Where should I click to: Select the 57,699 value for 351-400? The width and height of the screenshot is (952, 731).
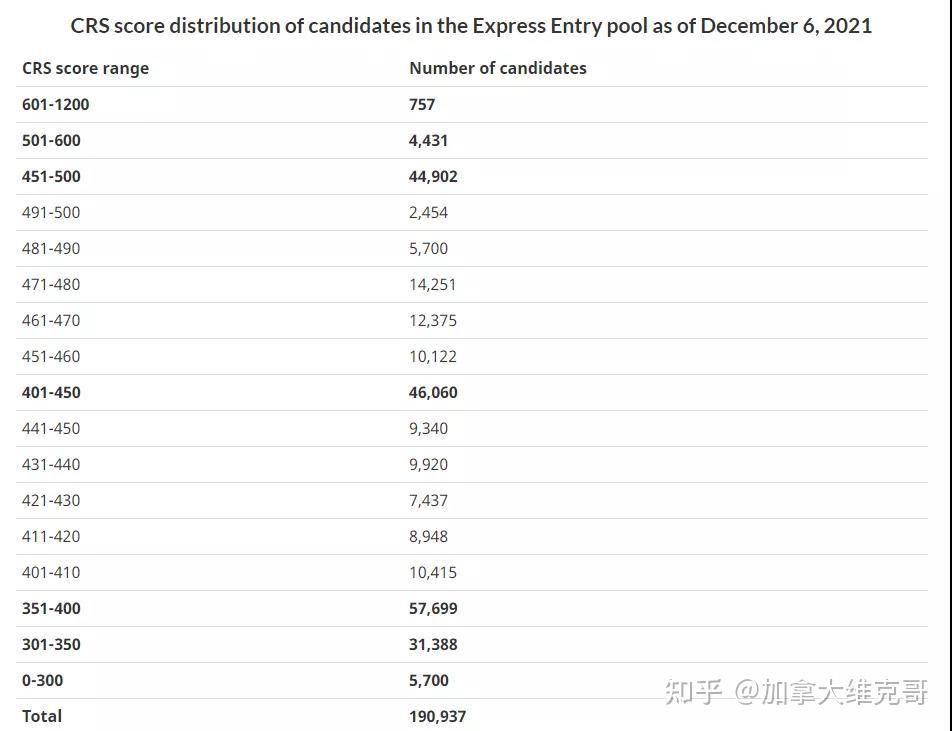coord(433,608)
